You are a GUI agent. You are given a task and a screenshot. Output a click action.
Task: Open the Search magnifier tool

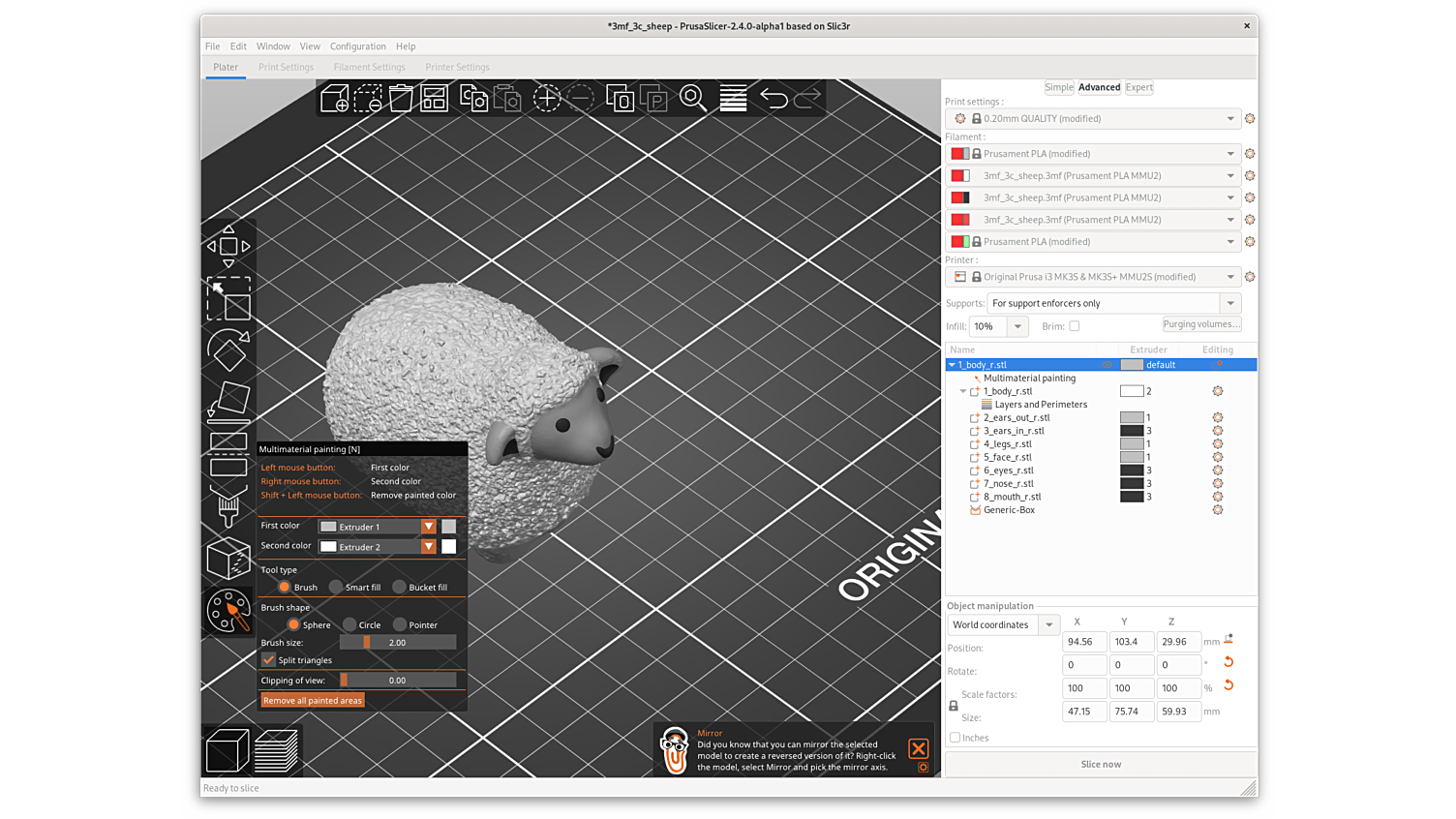click(x=692, y=98)
